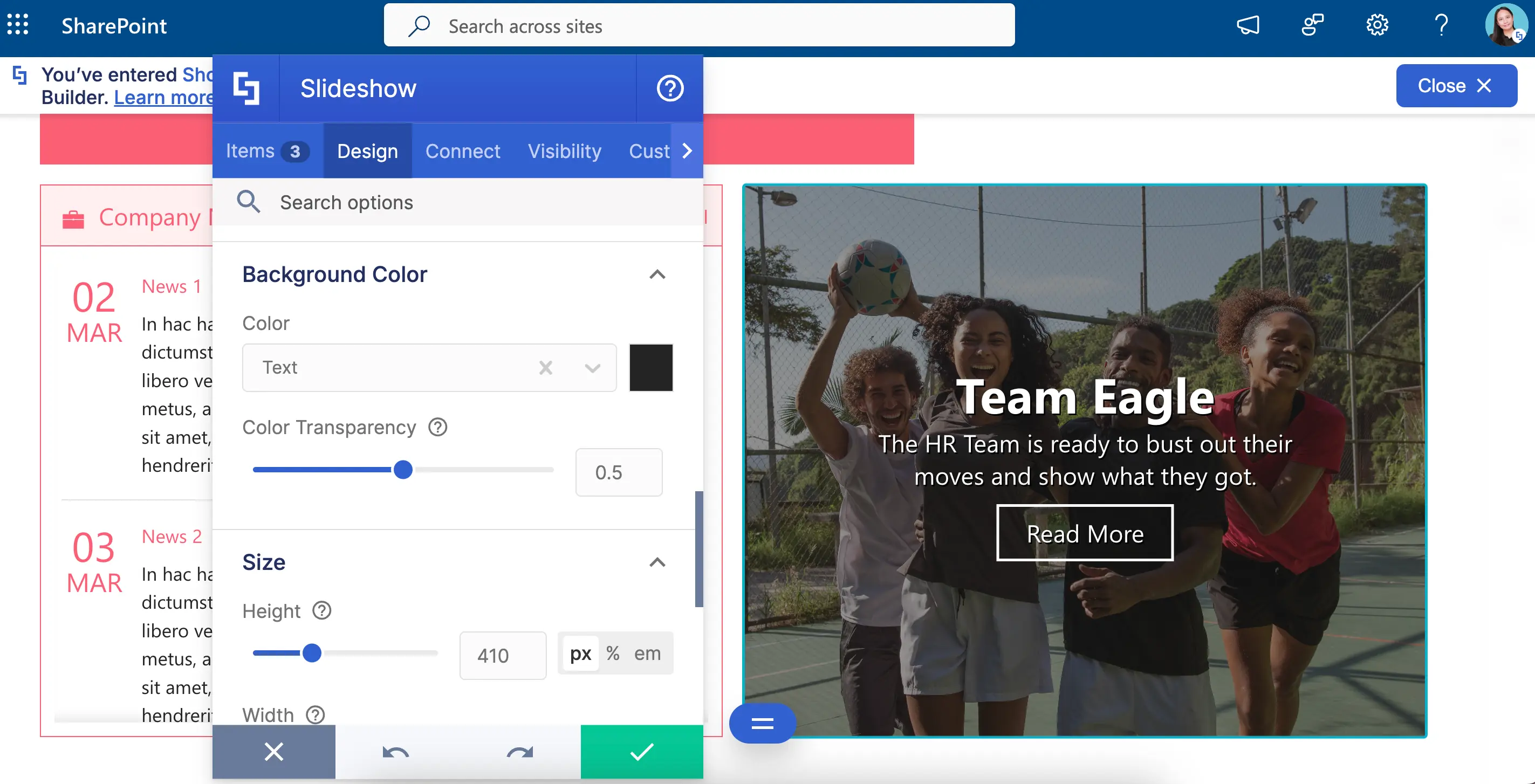1535x784 pixels.
Task: Click the Width help icon
Action: (x=315, y=714)
